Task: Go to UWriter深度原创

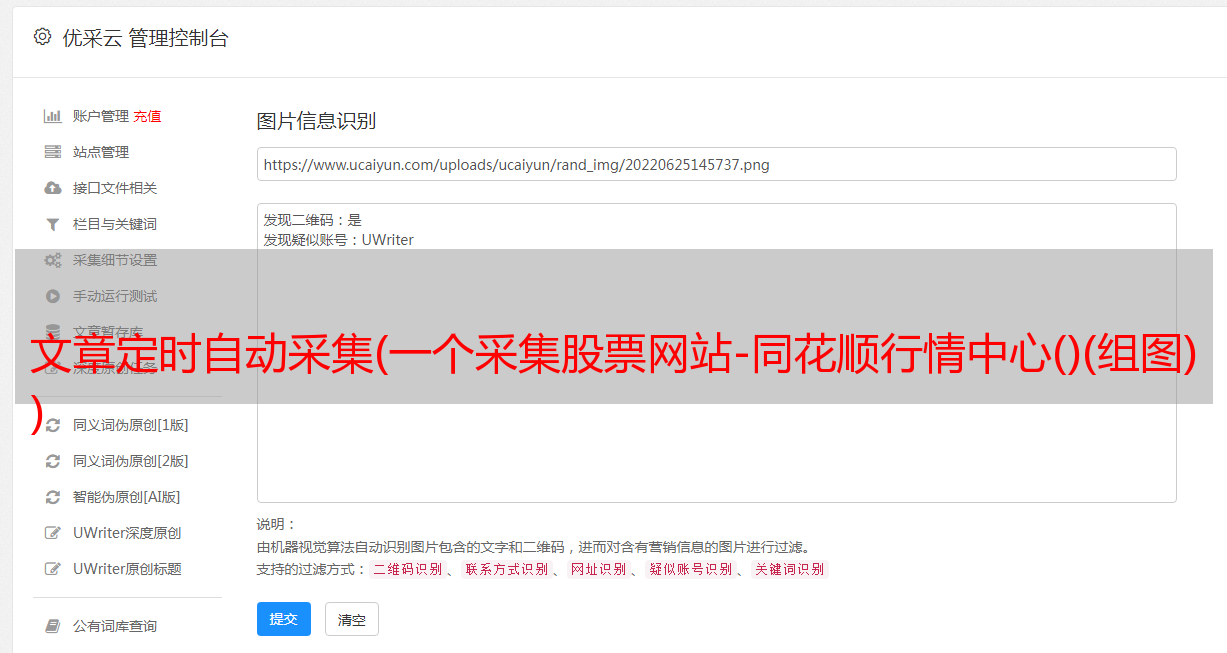Action: click(127, 533)
